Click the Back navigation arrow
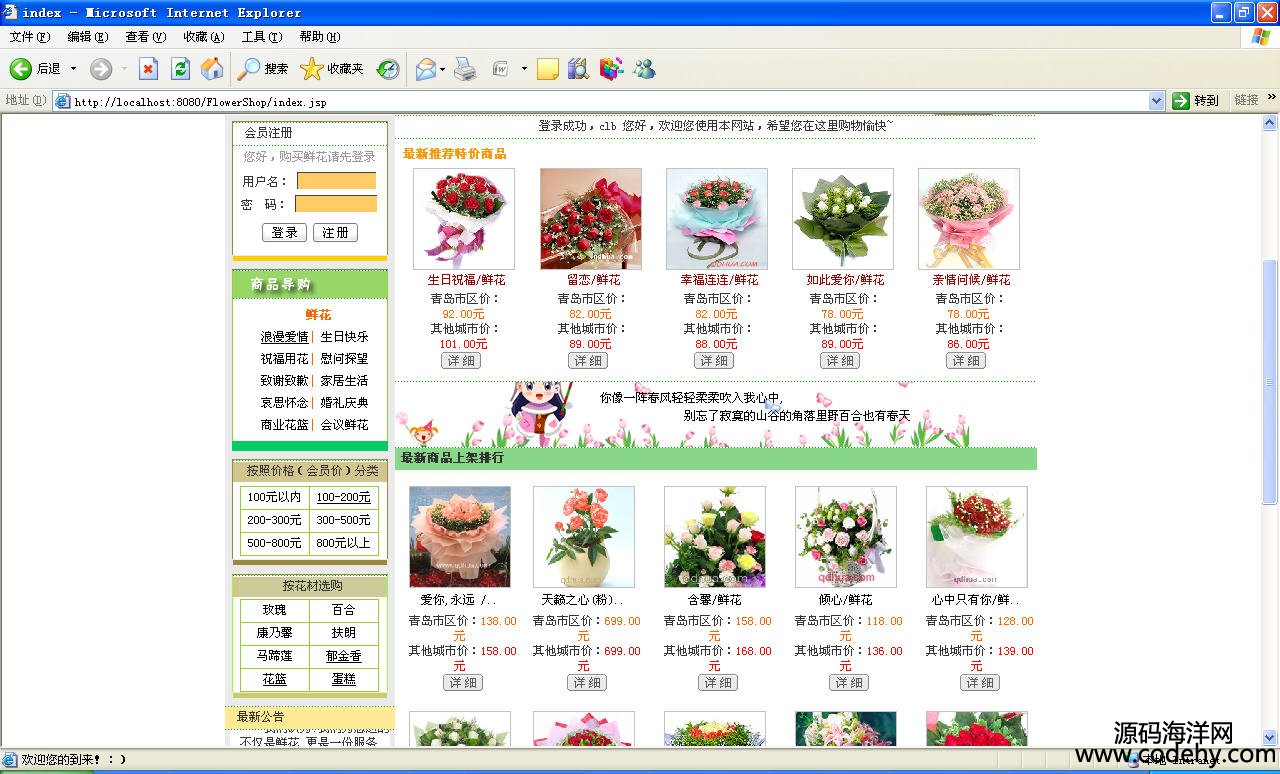 point(21,68)
